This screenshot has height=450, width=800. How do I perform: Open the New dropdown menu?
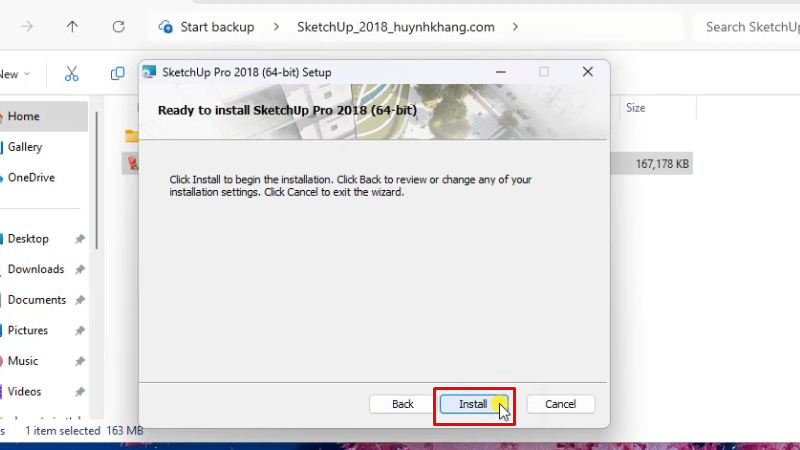pyautogui.click(x=14, y=73)
